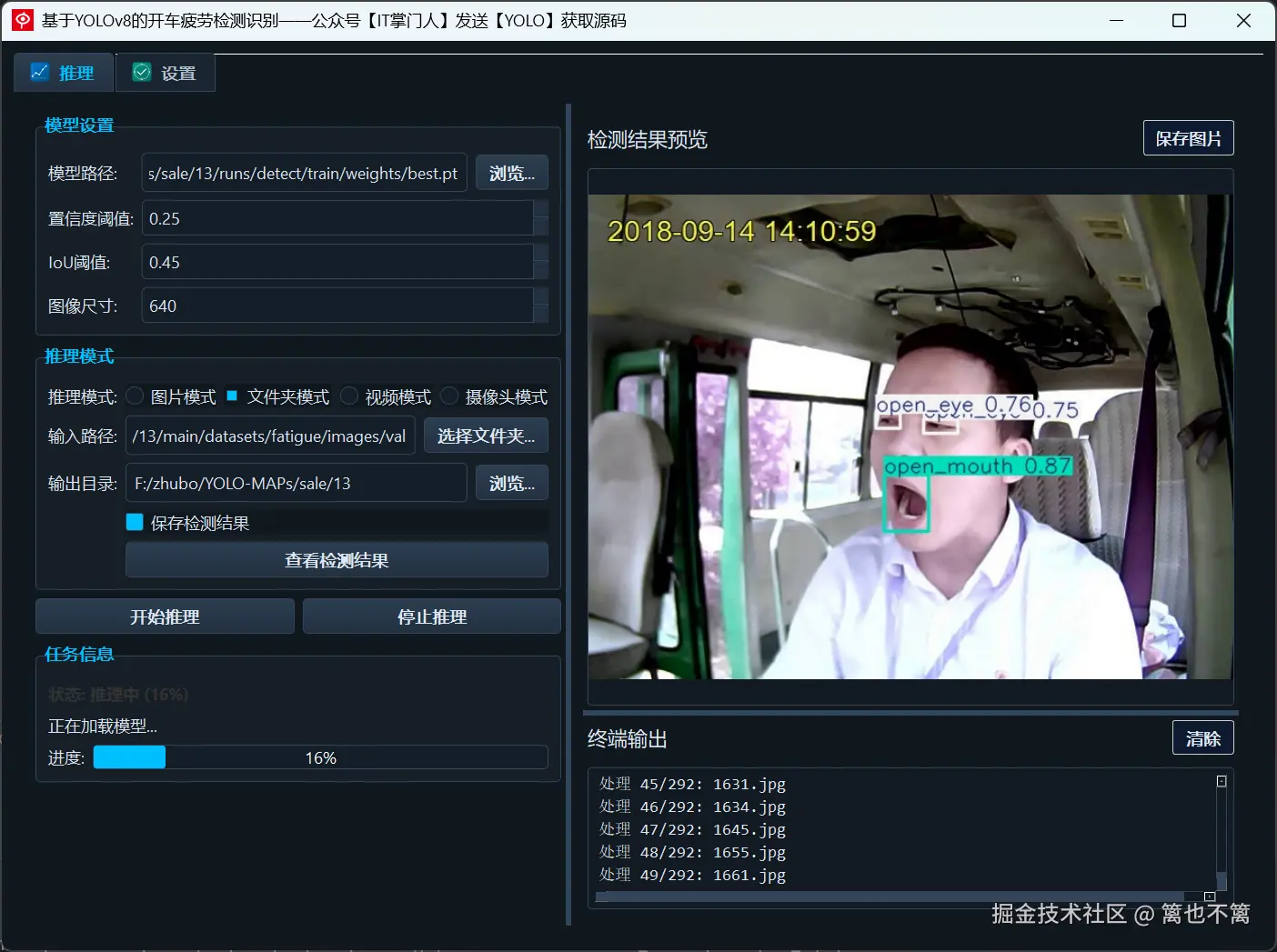Click the app logo icon in title bar
Viewport: 1277px width, 952px height.
pyautogui.click(x=23, y=20)
